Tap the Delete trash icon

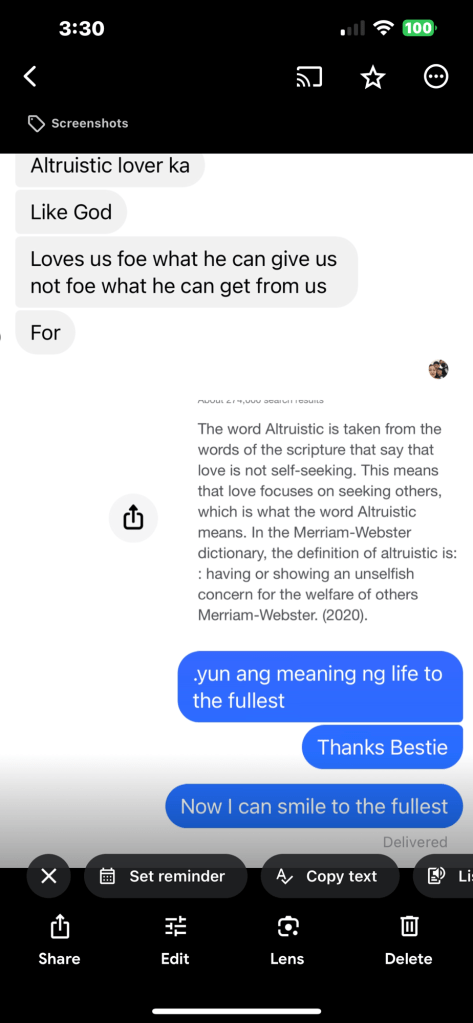click(408, 940)
